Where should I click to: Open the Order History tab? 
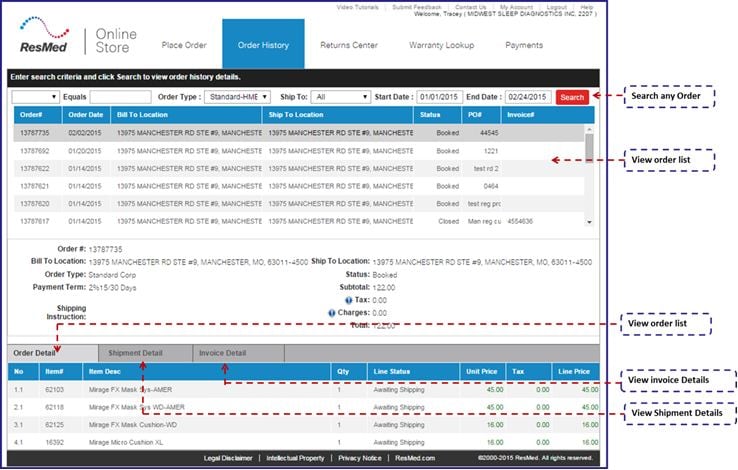[x=263, y=44]
